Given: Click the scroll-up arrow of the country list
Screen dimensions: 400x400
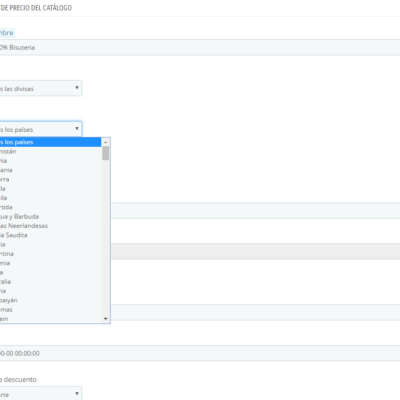Looking at the screenshot, I should (106, 142).
